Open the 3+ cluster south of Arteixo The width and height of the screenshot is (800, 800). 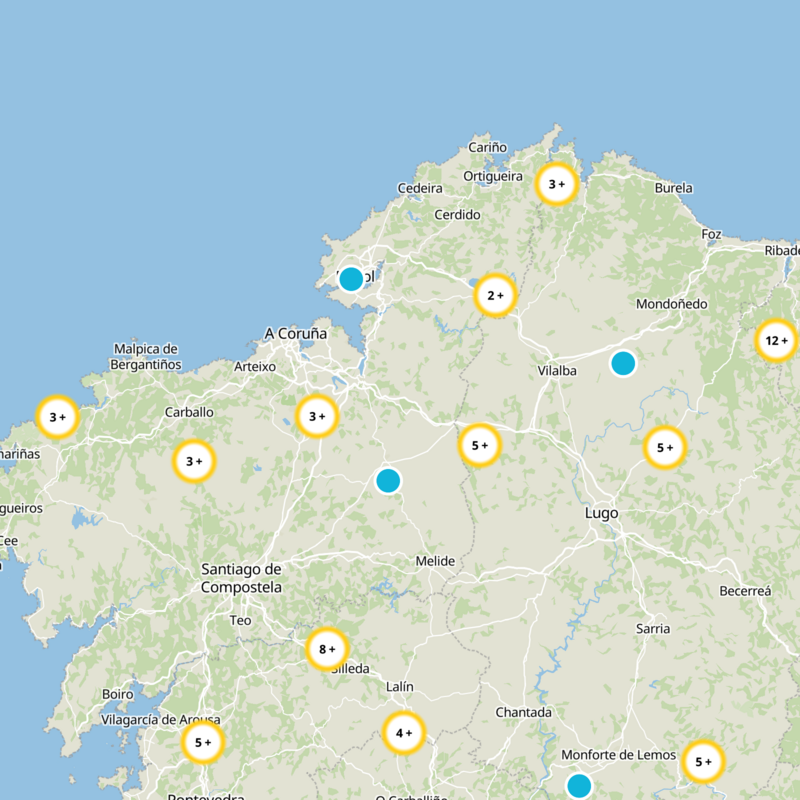click(317, 416)
